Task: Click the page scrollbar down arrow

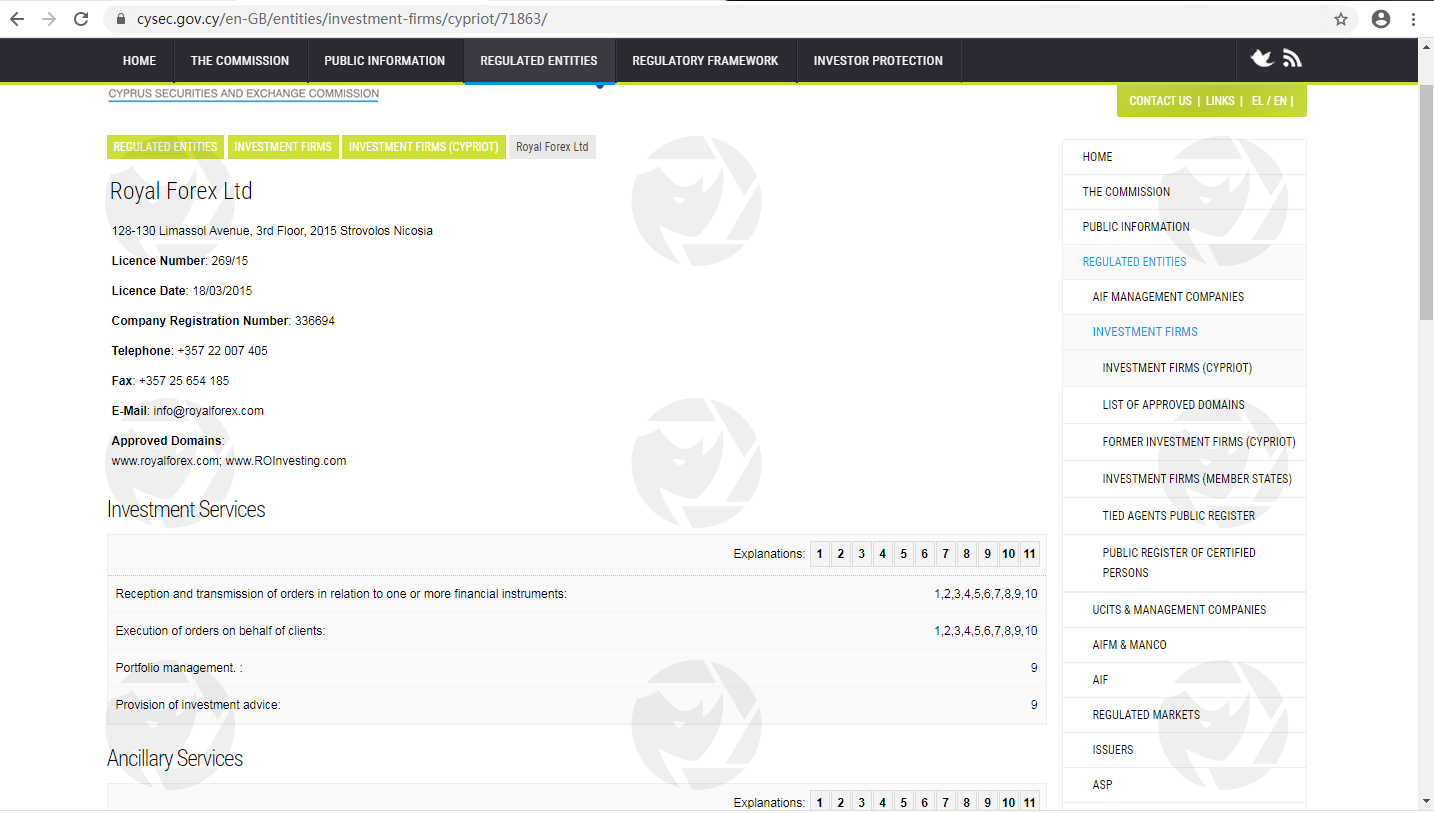Action: pyautogui.click(x=1425, y=801)
